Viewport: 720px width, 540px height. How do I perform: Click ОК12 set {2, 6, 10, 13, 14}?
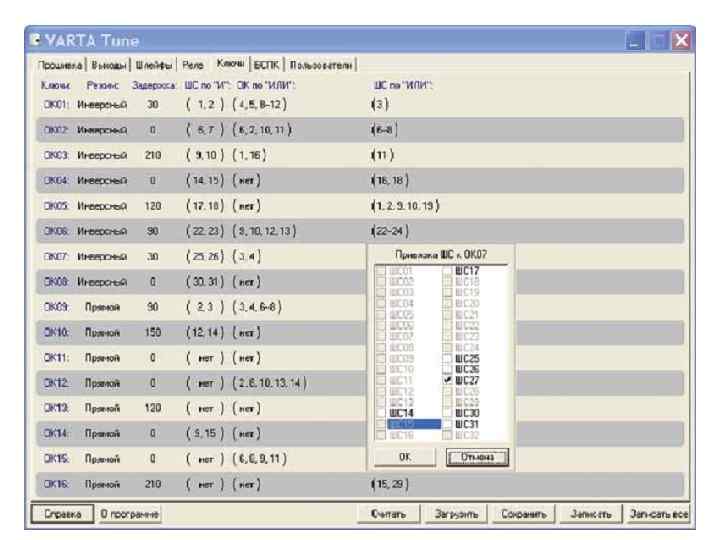click(270, 382)
